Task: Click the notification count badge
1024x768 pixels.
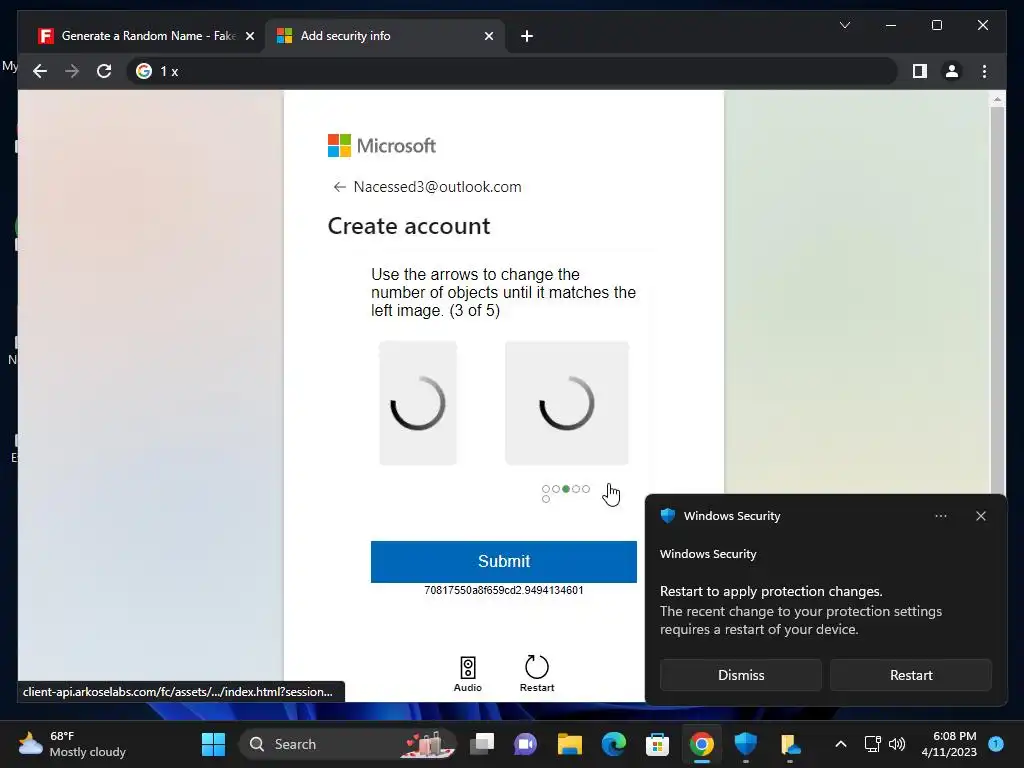Action: point(995,743)
